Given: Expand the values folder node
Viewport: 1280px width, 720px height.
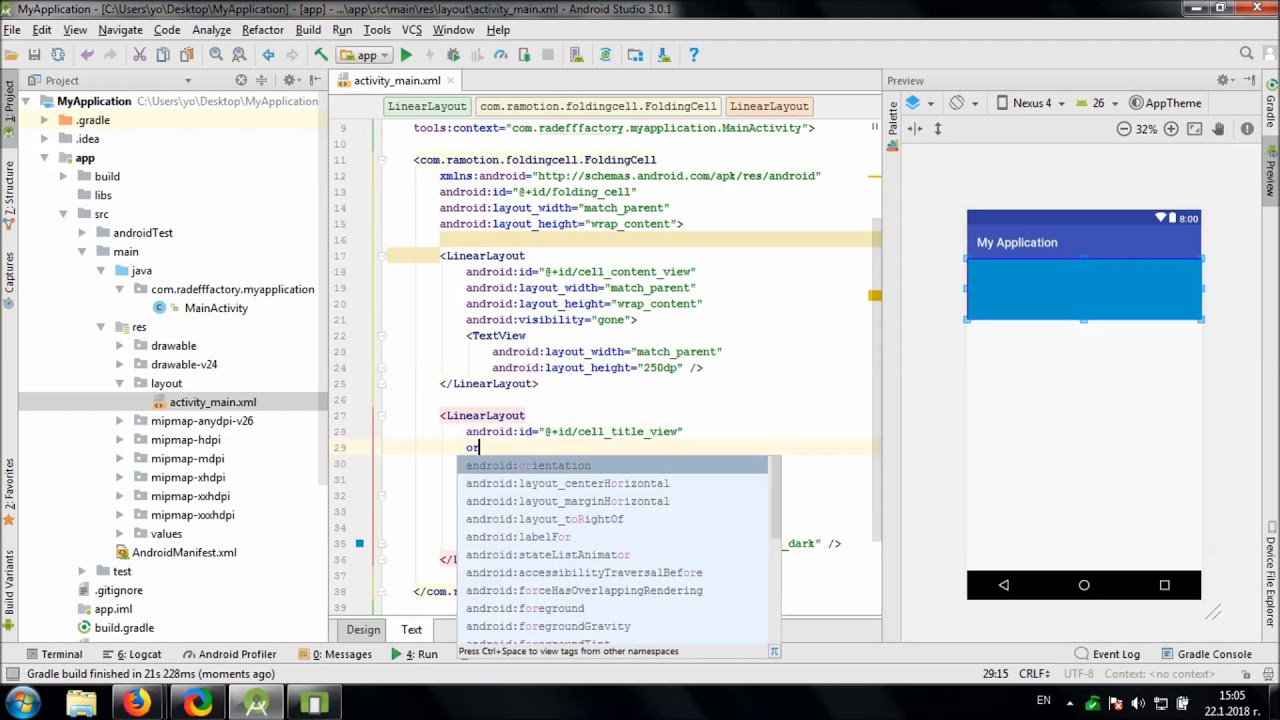Looking at the screenshot, I should (x=119, y=534).
